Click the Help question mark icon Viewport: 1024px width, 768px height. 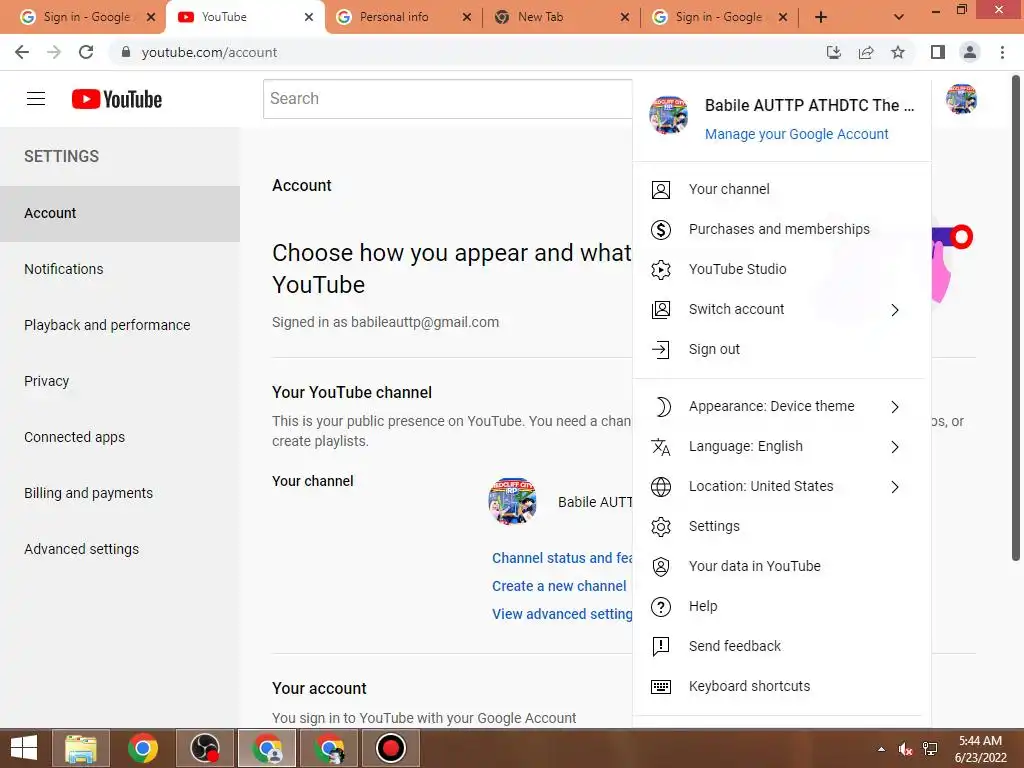tap(661, 607)
